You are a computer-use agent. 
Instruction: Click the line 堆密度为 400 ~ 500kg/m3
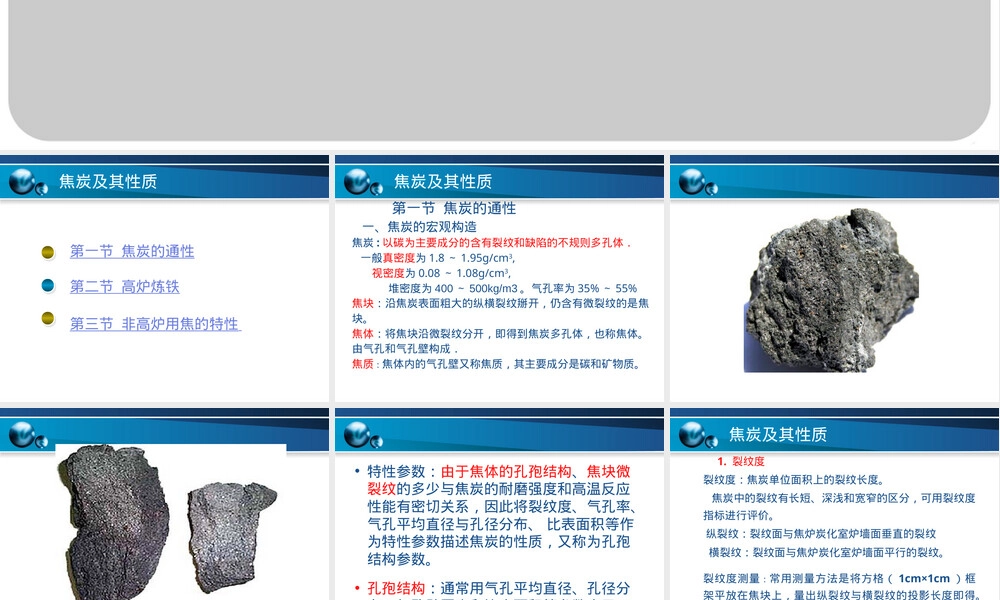click(453, 289)
